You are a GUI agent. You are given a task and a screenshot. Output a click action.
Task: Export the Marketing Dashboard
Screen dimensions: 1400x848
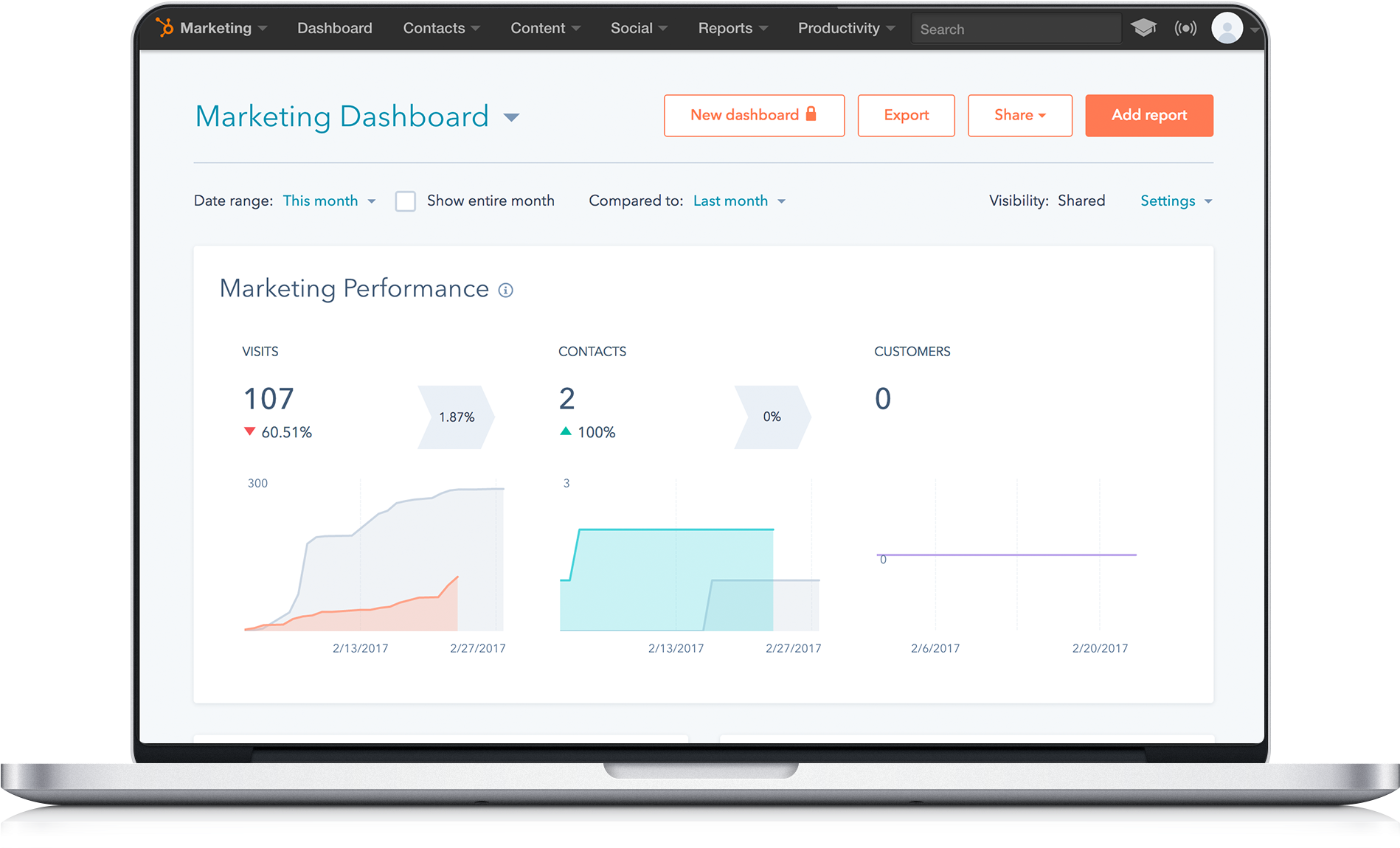tap(906, 115)
